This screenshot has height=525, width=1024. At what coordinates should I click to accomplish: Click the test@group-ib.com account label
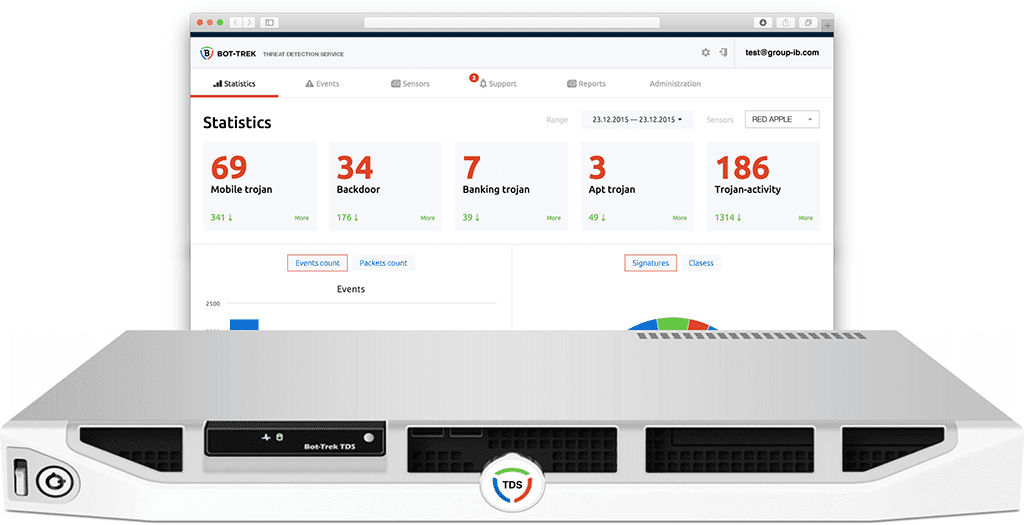782,52
